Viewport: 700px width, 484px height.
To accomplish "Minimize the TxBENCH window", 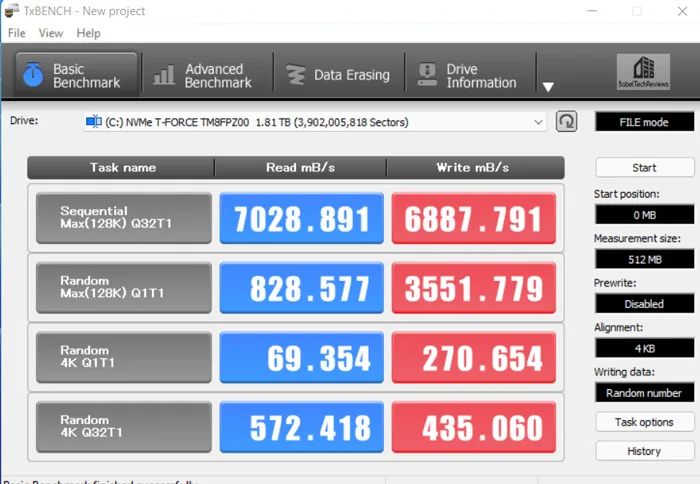I will point(592,11).
